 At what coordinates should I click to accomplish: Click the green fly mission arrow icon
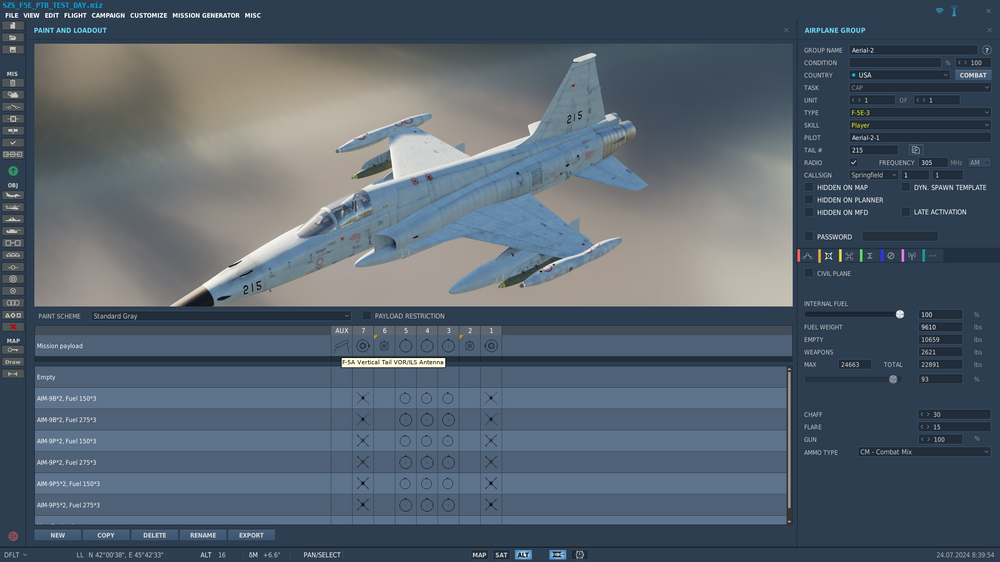(13, 171)
